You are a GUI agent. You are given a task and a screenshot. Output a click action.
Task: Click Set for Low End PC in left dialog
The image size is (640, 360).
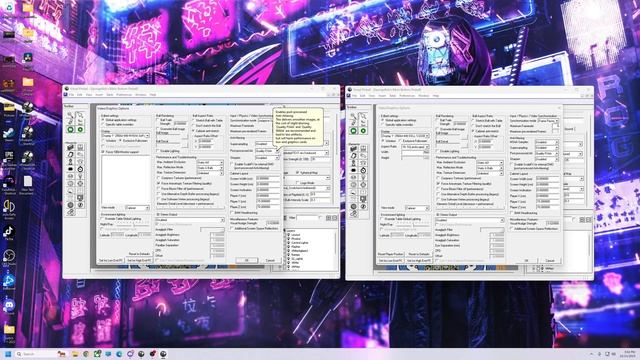click(111, 260)
